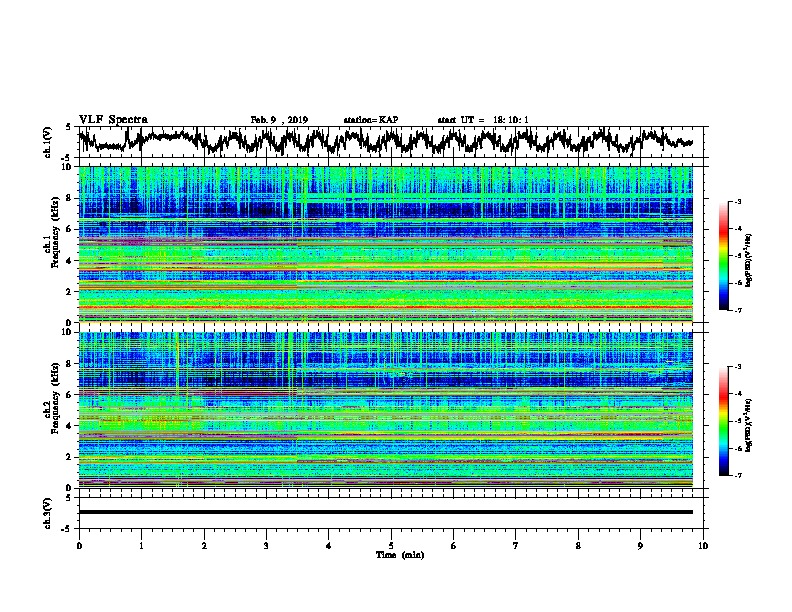This screenshot has height=612, width=792.
Task: Click time axis tick label '3'
Action: tap(266, 546)
